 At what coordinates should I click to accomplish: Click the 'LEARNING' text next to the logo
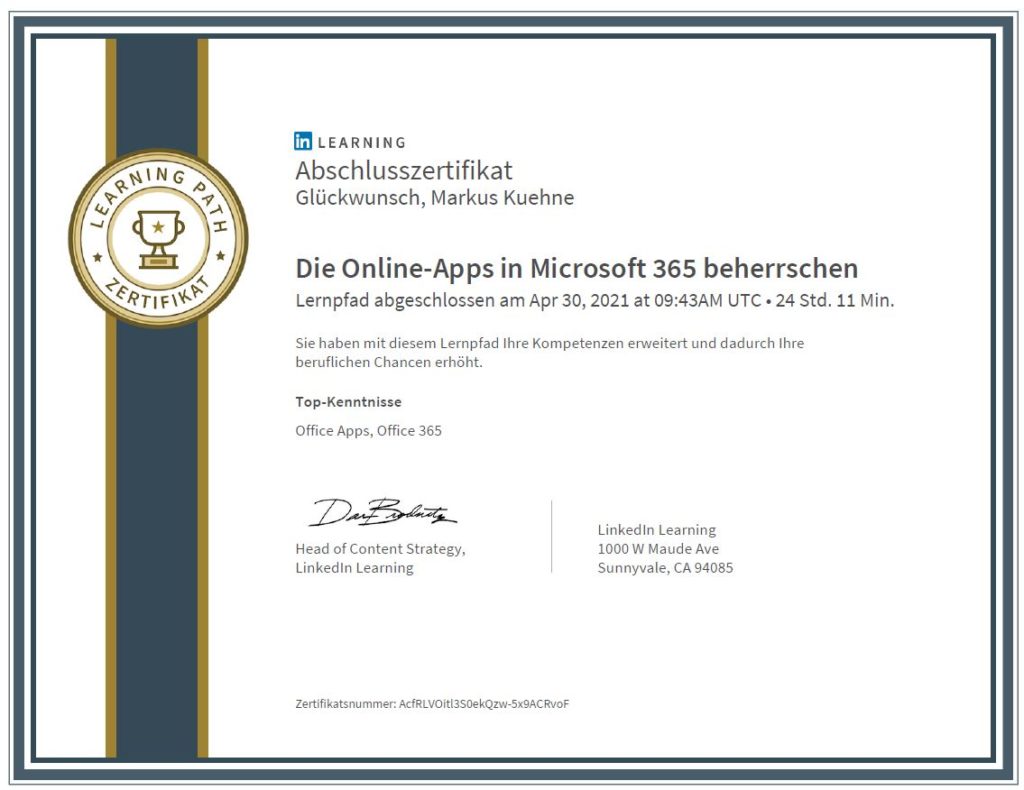coord(362,142)
